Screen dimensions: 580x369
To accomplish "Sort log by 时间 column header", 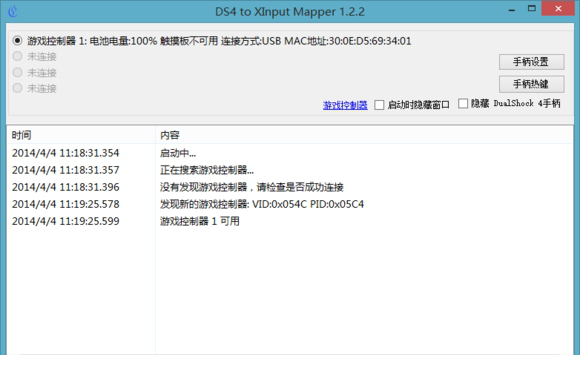I will (81, 135).
